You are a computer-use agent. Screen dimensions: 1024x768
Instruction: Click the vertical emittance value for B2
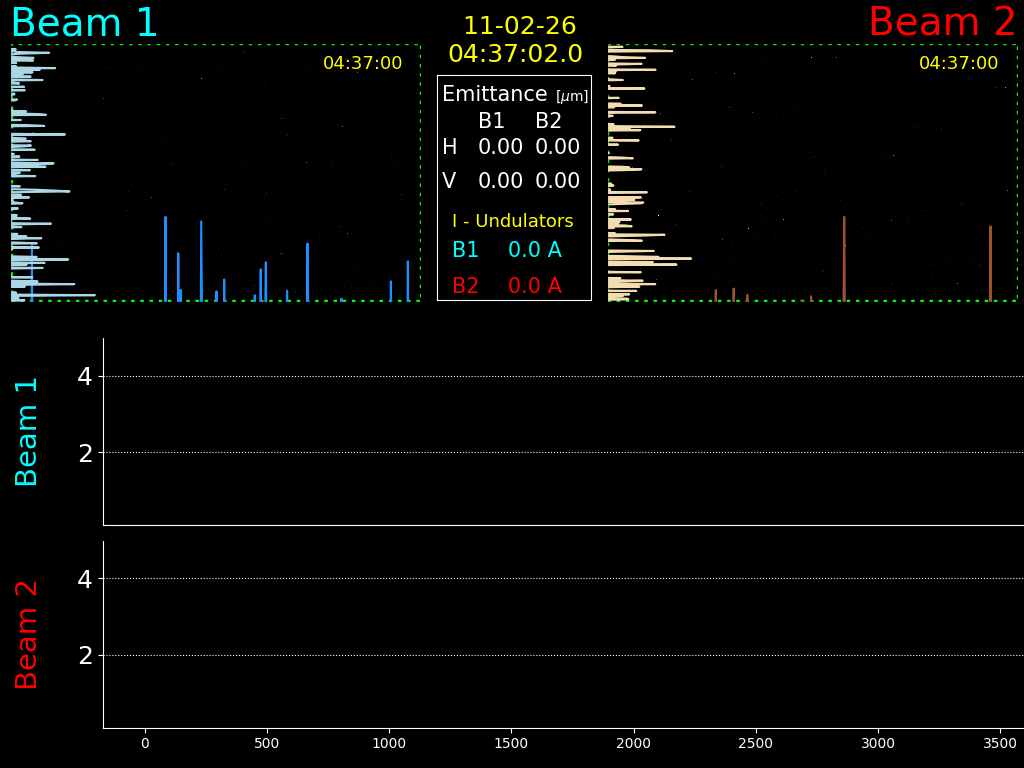click(557, 182)
